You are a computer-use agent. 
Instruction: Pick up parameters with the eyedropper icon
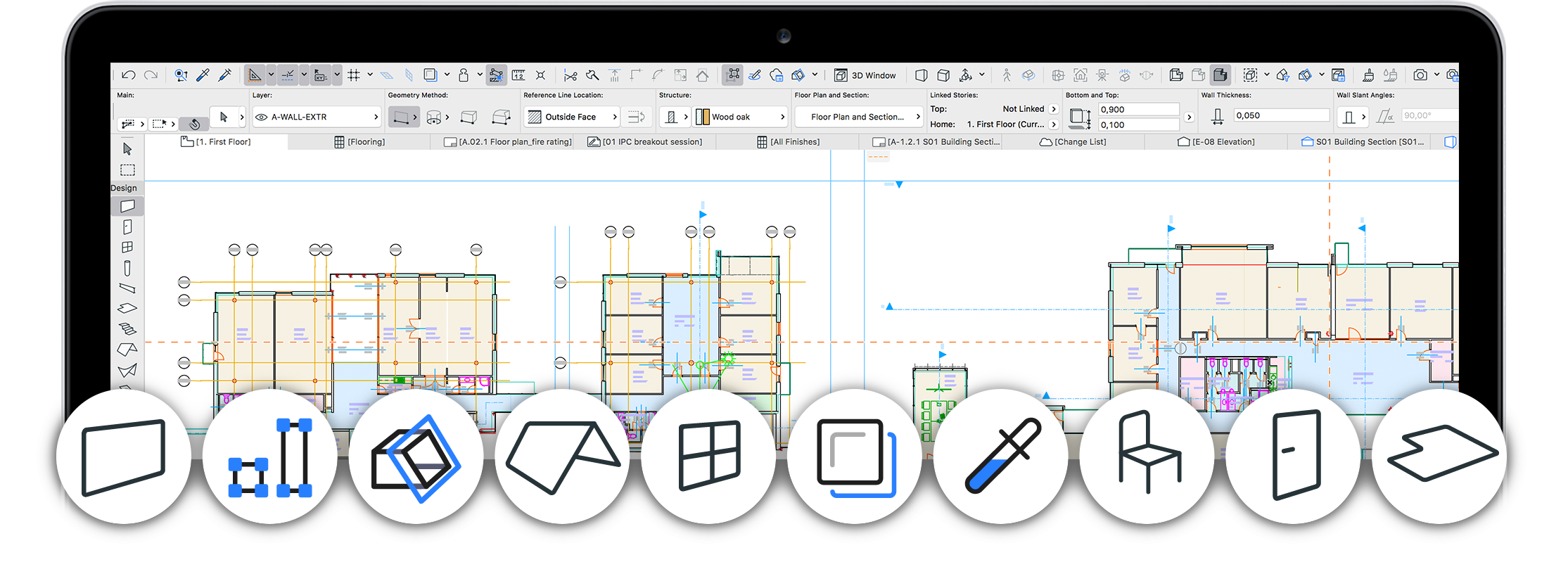[203, 75]
